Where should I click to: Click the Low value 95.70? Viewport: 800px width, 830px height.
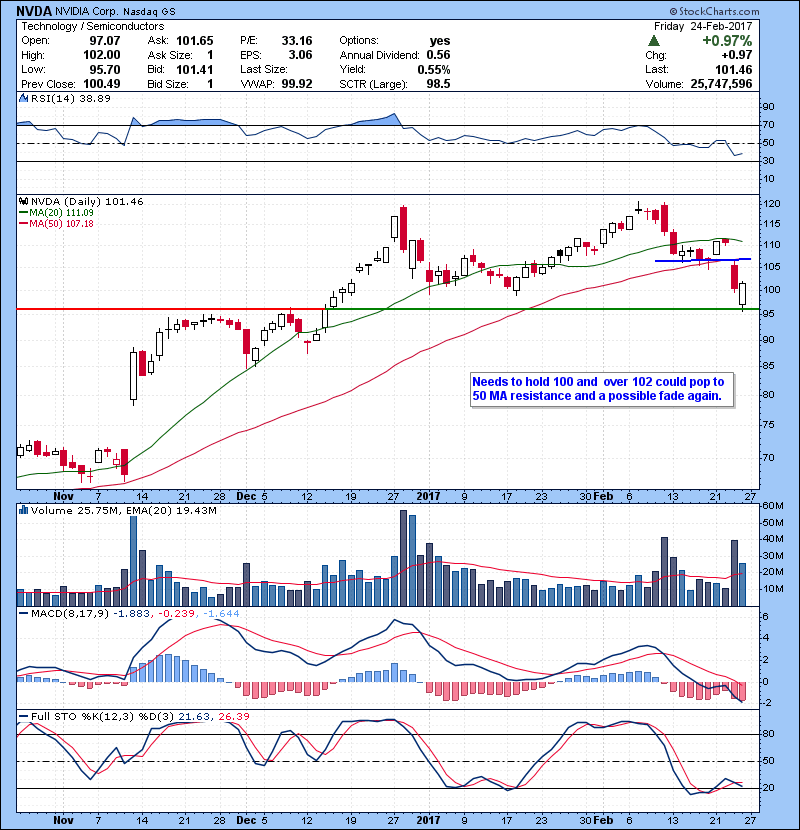coord(105,69)
